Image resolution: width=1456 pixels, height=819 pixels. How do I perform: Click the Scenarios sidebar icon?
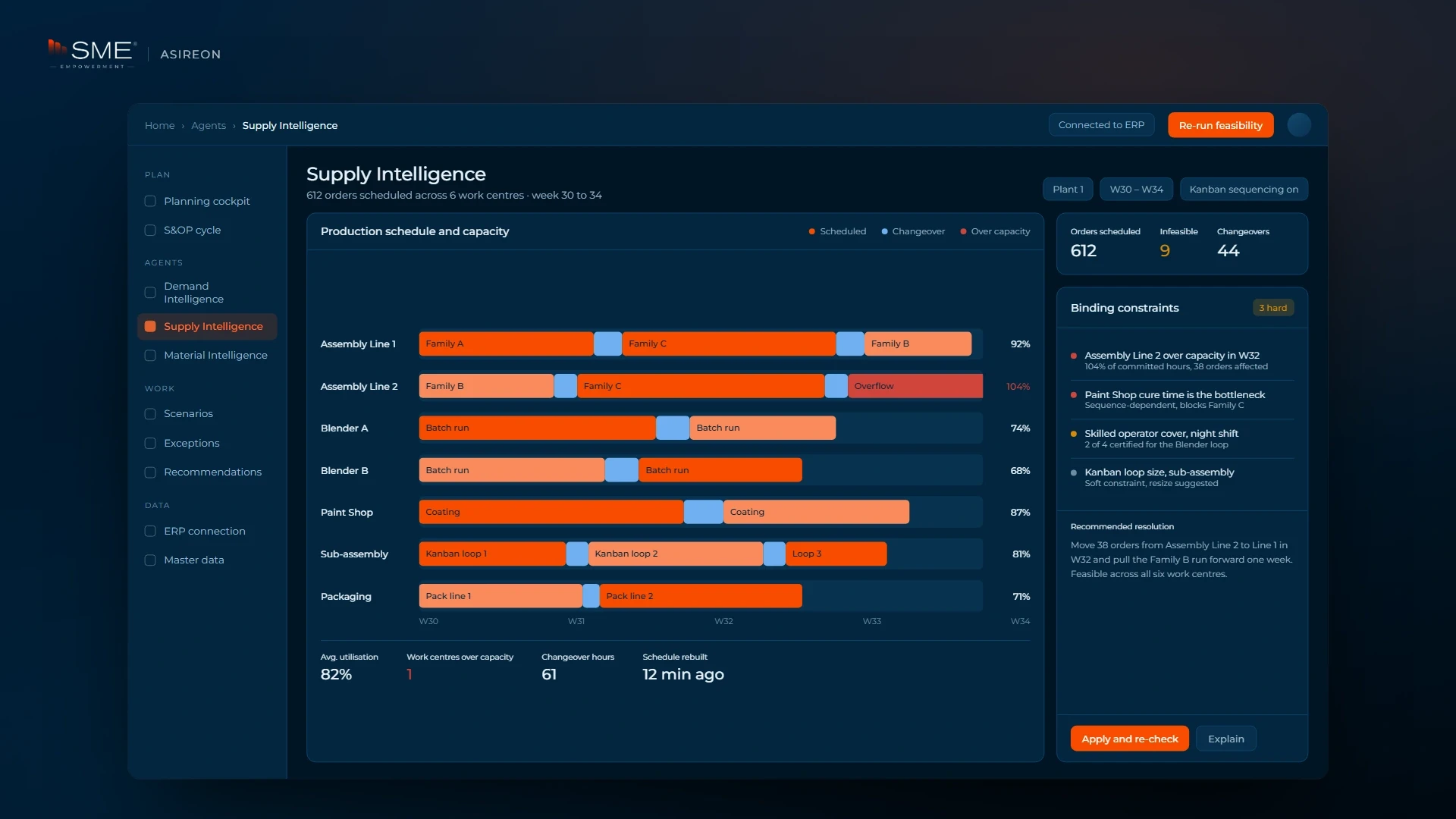(150, 413)
